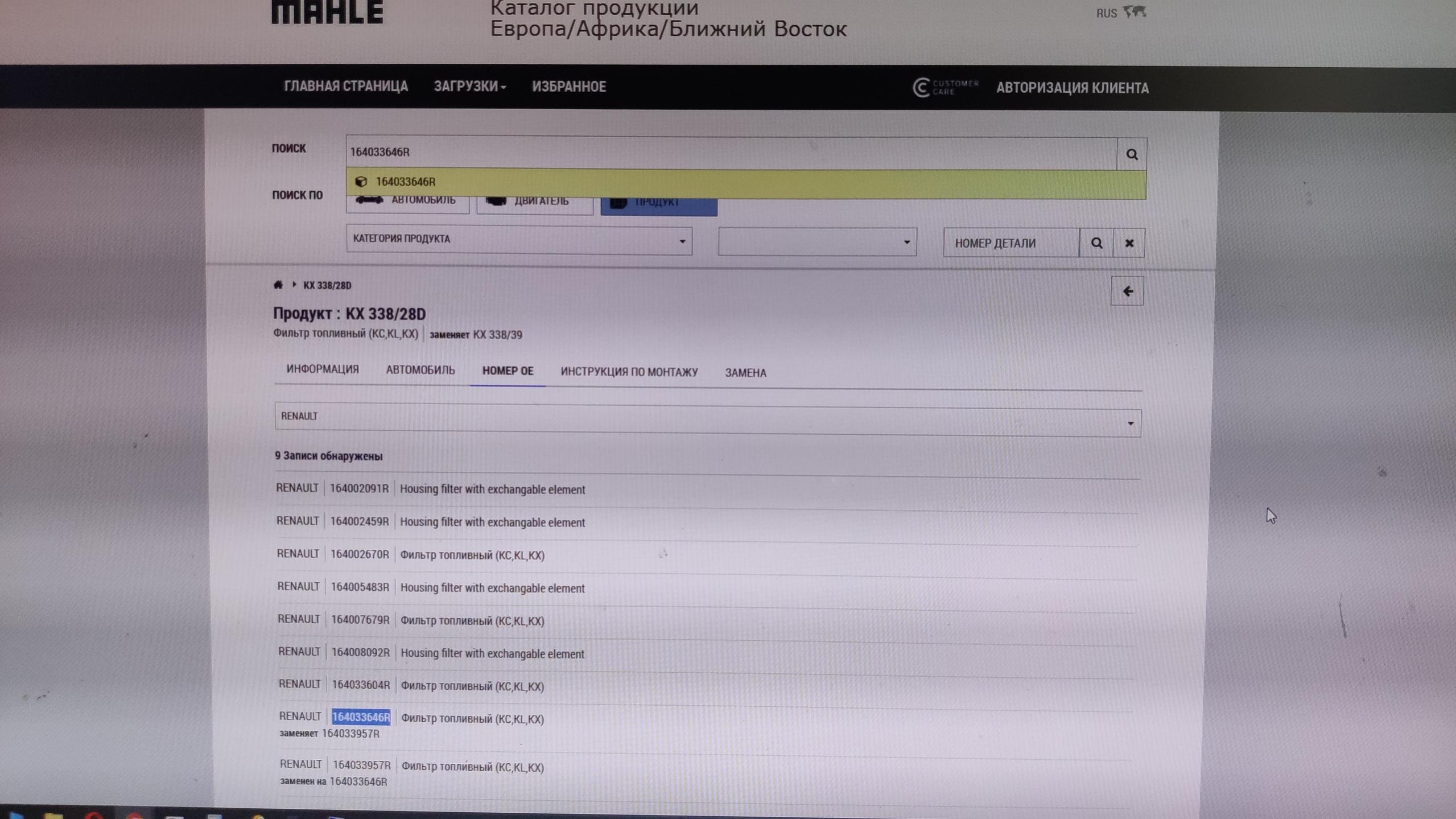Screen dimensions: 1456x819
Task: Select search by АВТОМОБИЛЬ
Action: [x=407, y=205]
